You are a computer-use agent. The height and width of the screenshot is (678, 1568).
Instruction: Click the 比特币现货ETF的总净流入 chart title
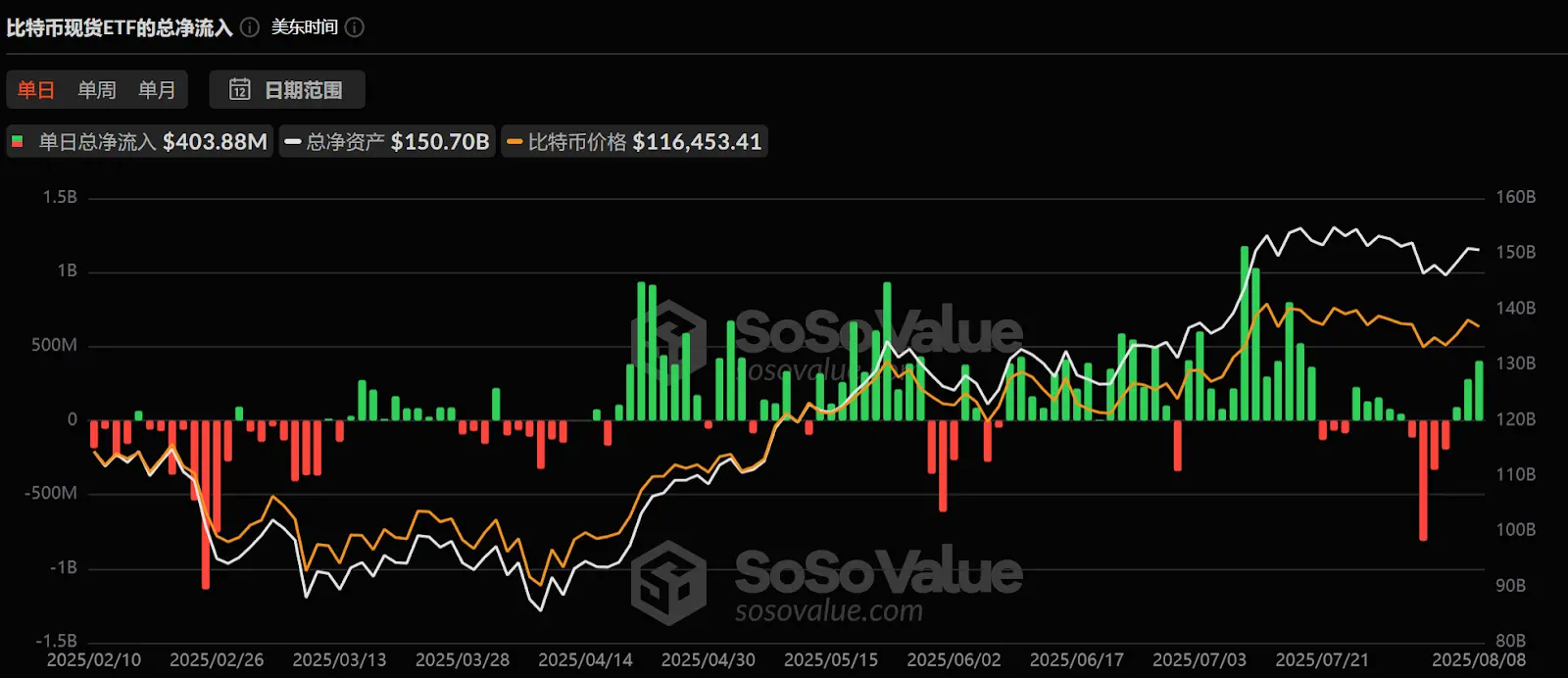point(120,27)
